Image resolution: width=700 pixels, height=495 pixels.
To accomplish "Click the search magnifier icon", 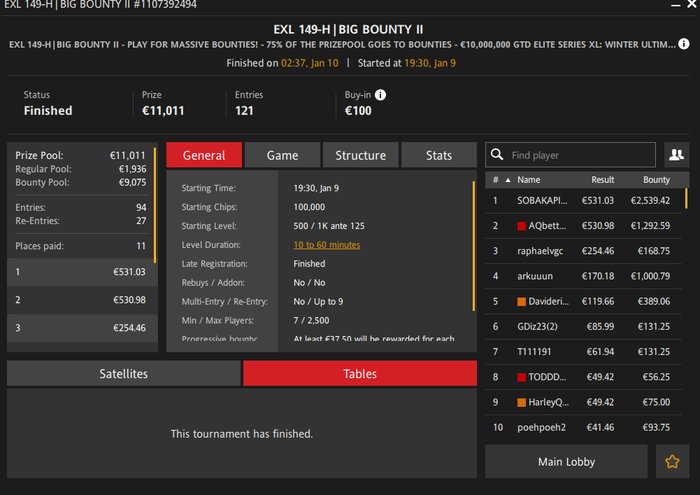I will (497, 154).
